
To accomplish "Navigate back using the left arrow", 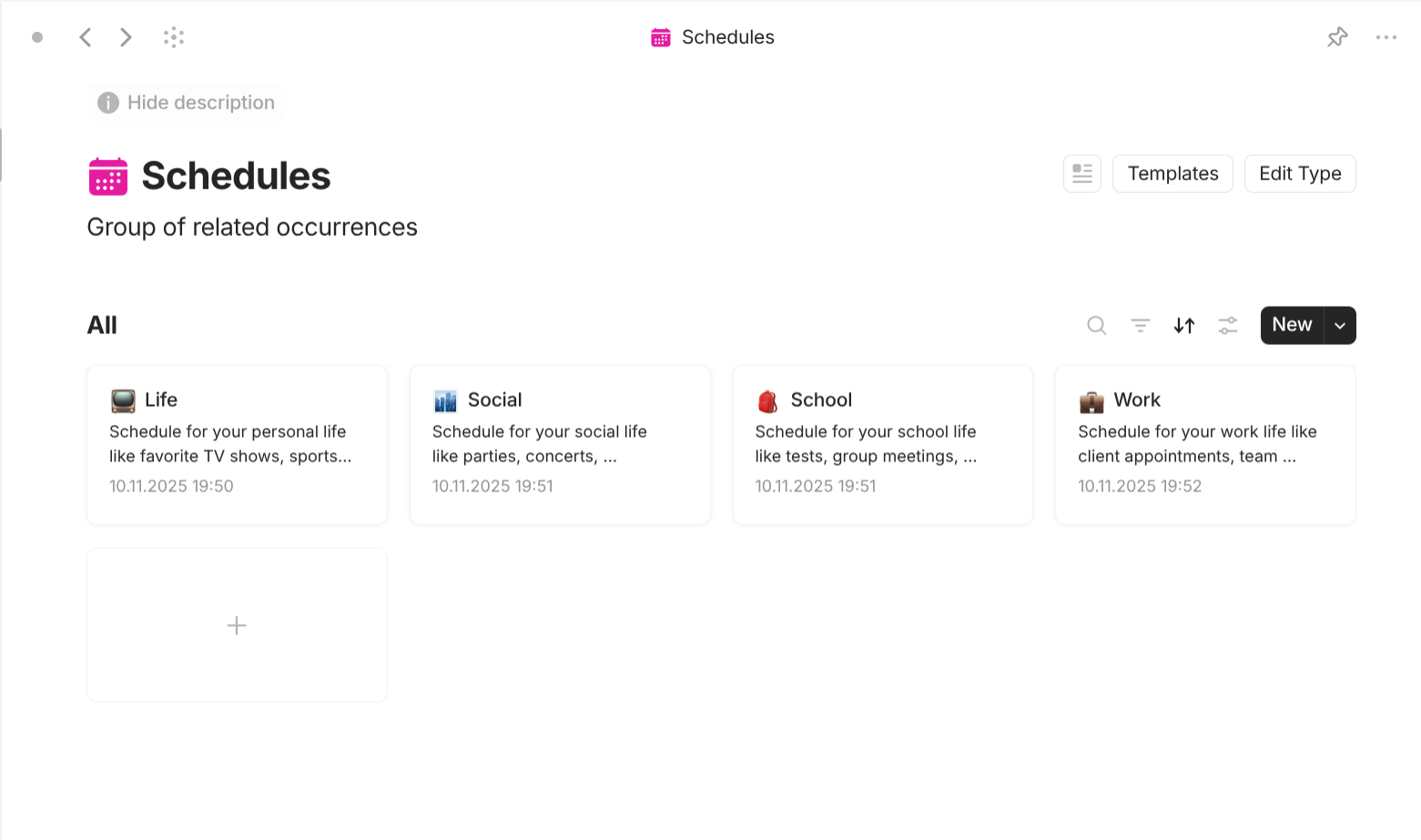I will (x=85, y=36).
